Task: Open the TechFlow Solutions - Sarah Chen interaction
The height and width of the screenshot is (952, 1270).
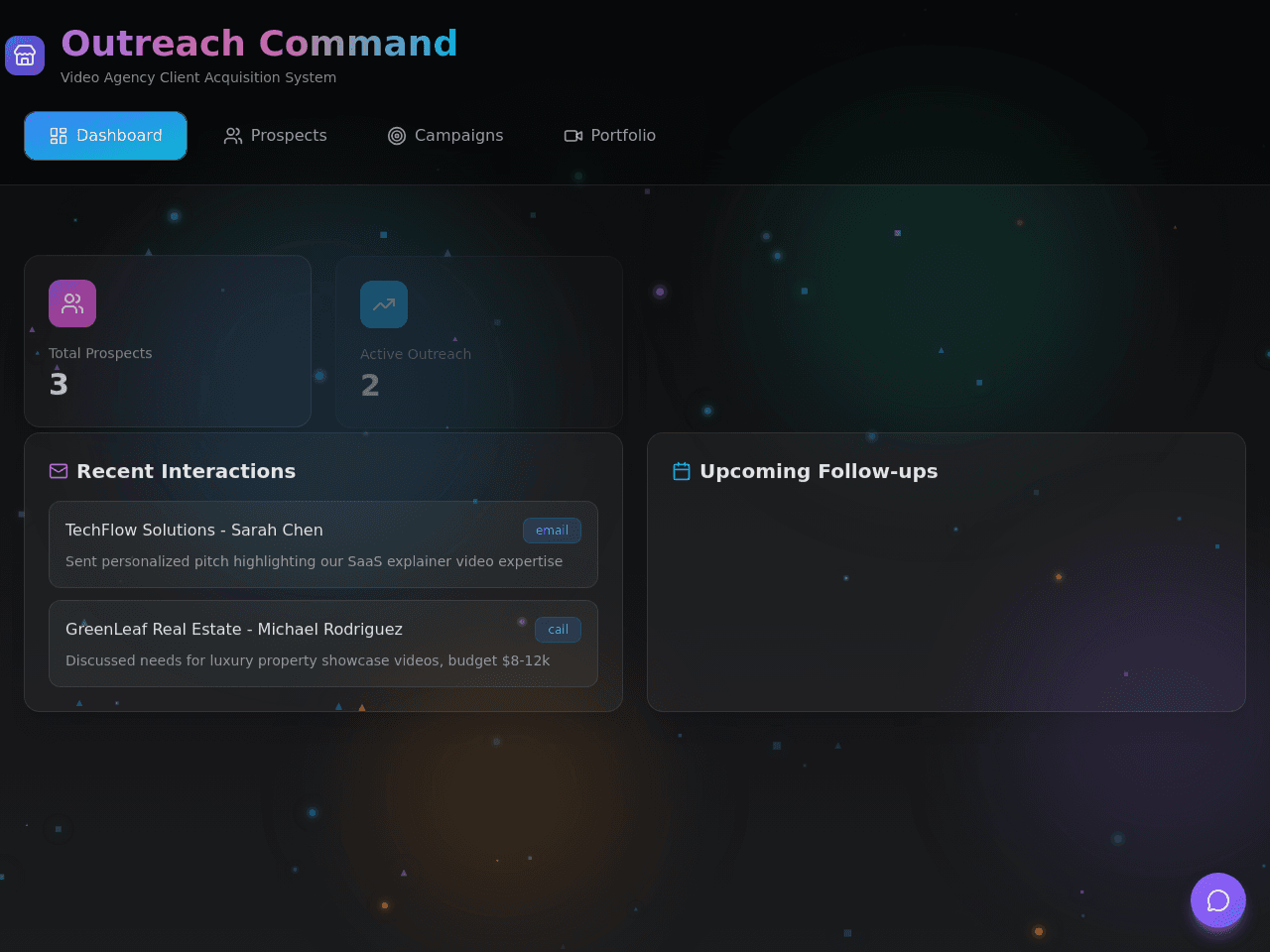Action: [x=323, y=544]
